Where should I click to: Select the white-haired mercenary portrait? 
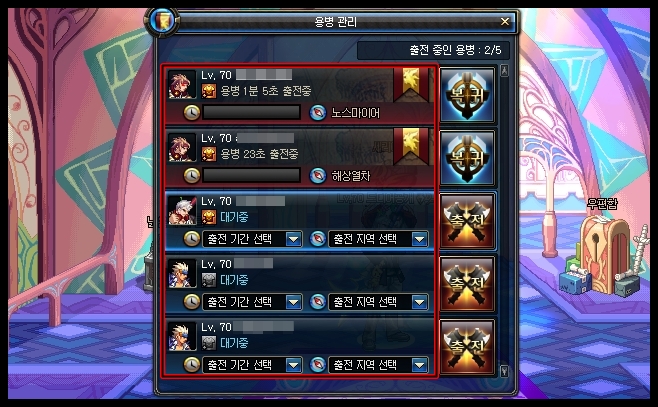pos(182,210)
